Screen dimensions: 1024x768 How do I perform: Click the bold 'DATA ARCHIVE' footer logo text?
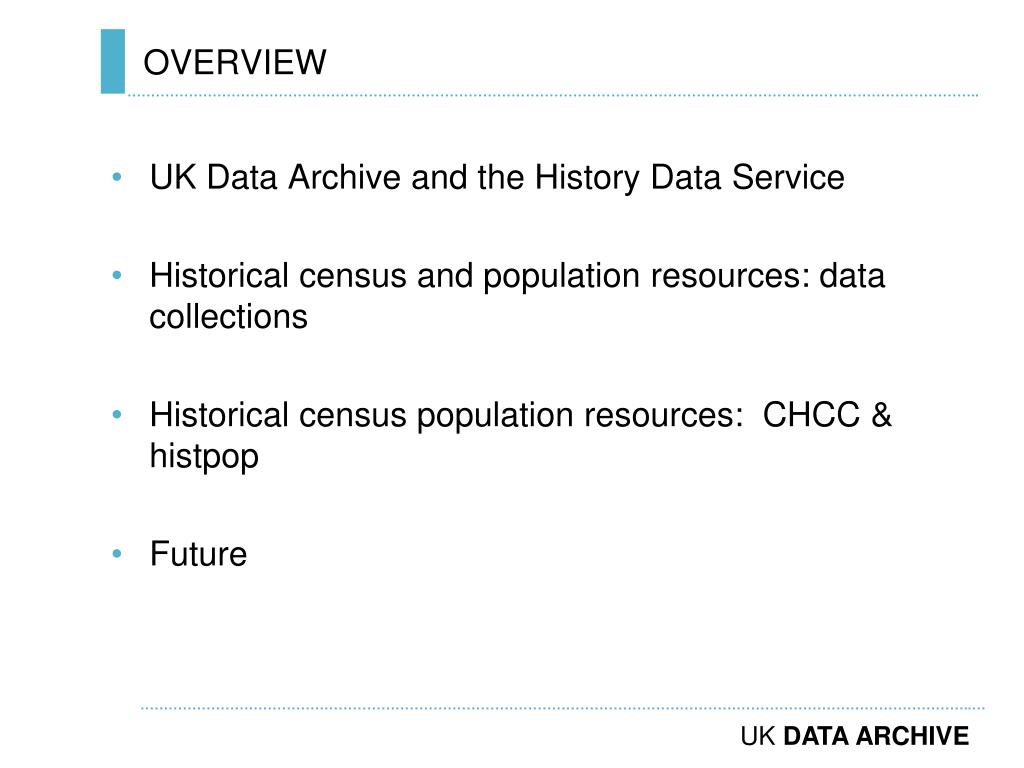[x=876, y=736]
